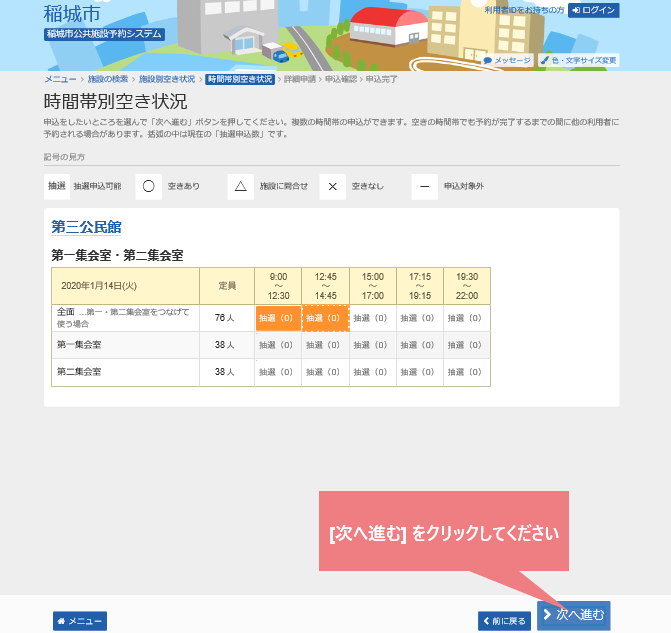Open the 第三公民館 facility link
Screen dimensions: 671x633
[86, 227]
